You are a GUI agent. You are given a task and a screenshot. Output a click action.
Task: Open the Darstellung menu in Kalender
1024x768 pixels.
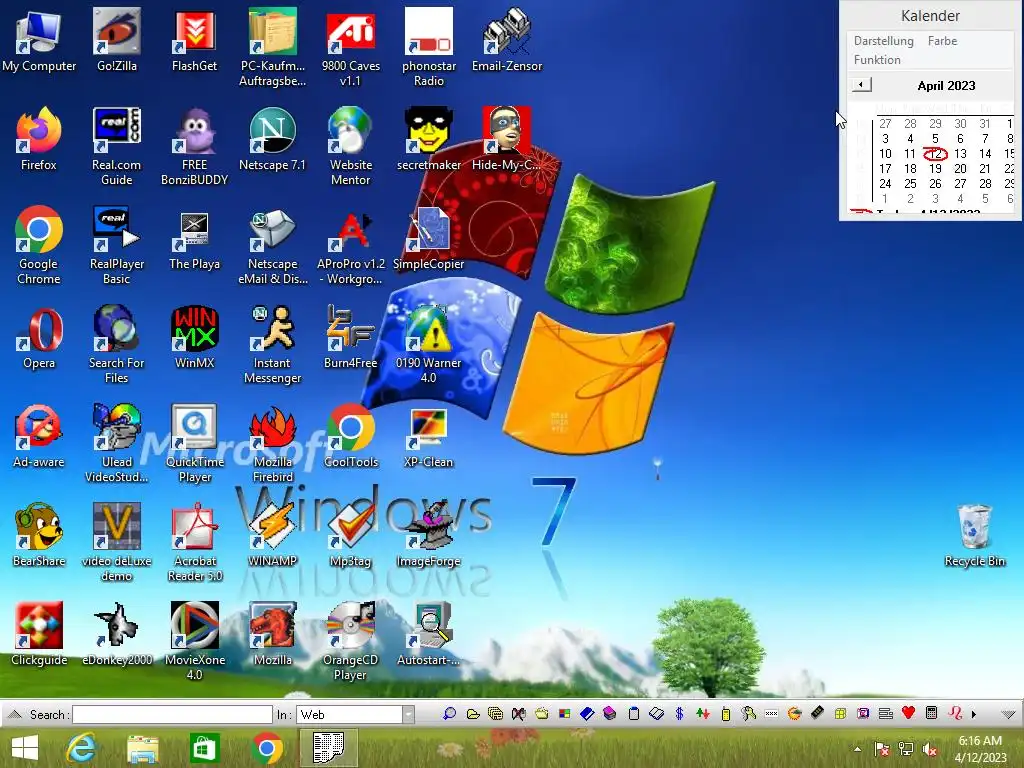coord(884,40)
